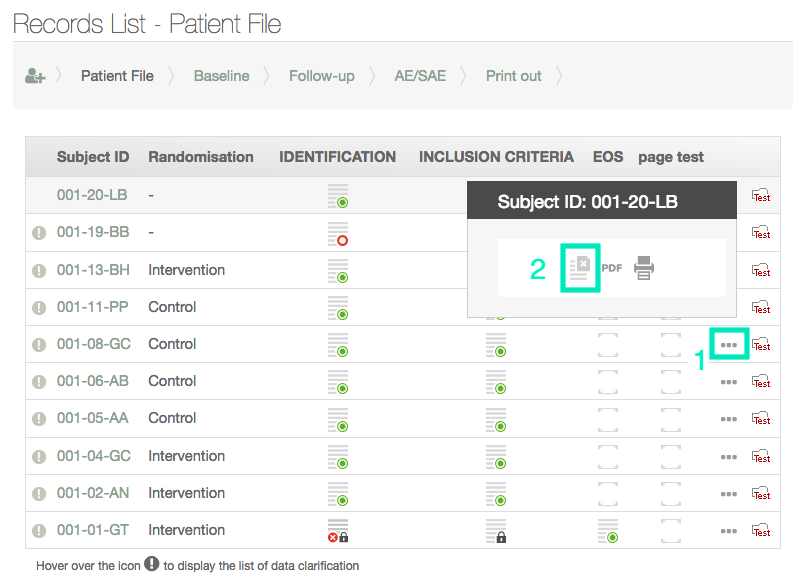
Task: Open more options menu for 001-08-GC
Action: tap(729, 345)
